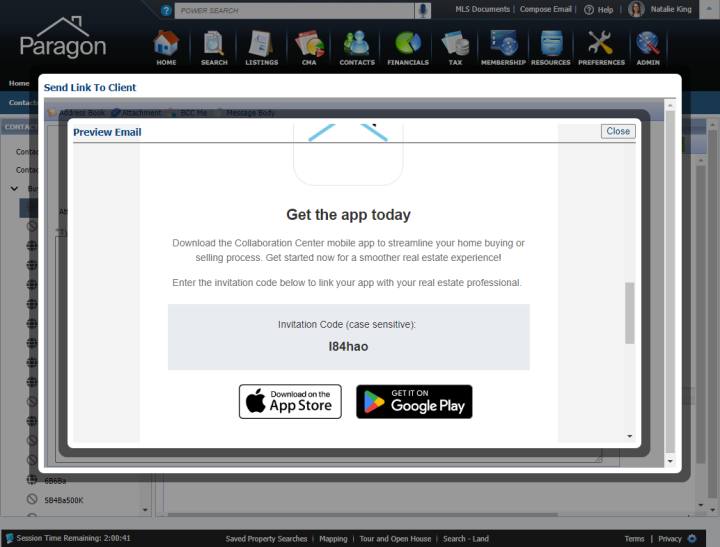Select the invitation code I84hao
The height and width of the screenshot is (547, 720).
click(348, 346)
